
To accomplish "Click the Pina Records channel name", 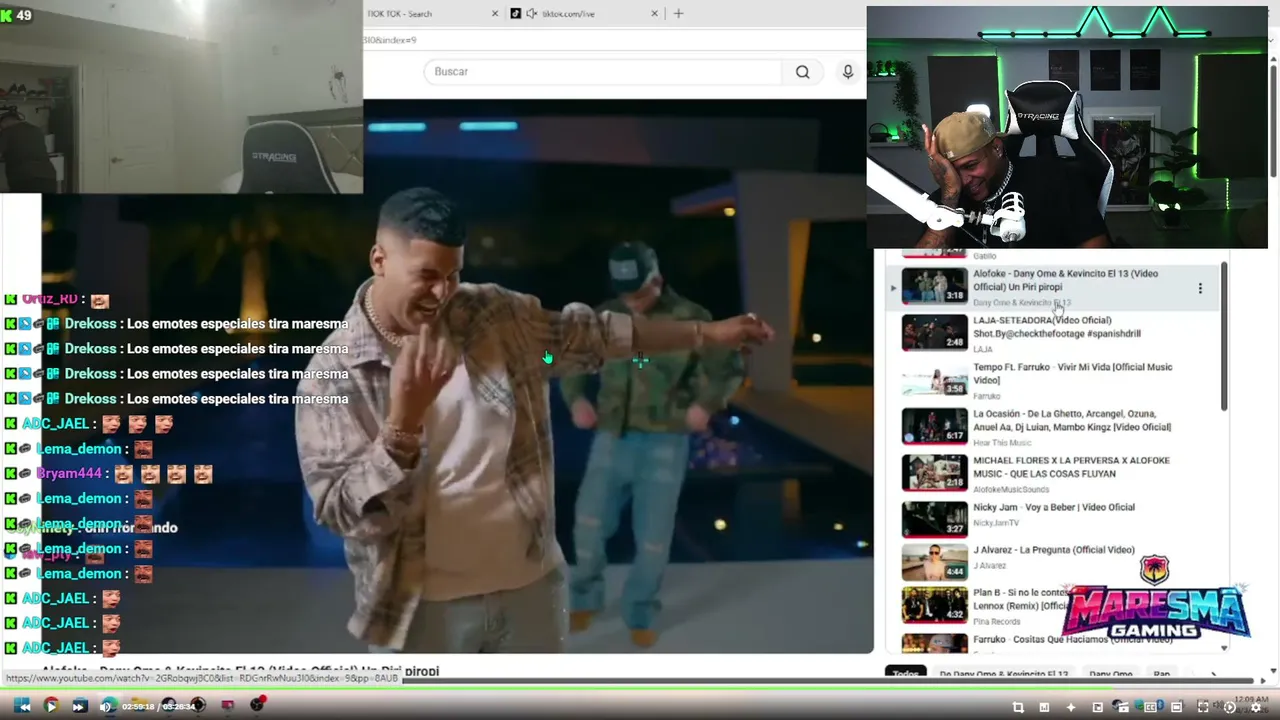I will coord(999,620).
